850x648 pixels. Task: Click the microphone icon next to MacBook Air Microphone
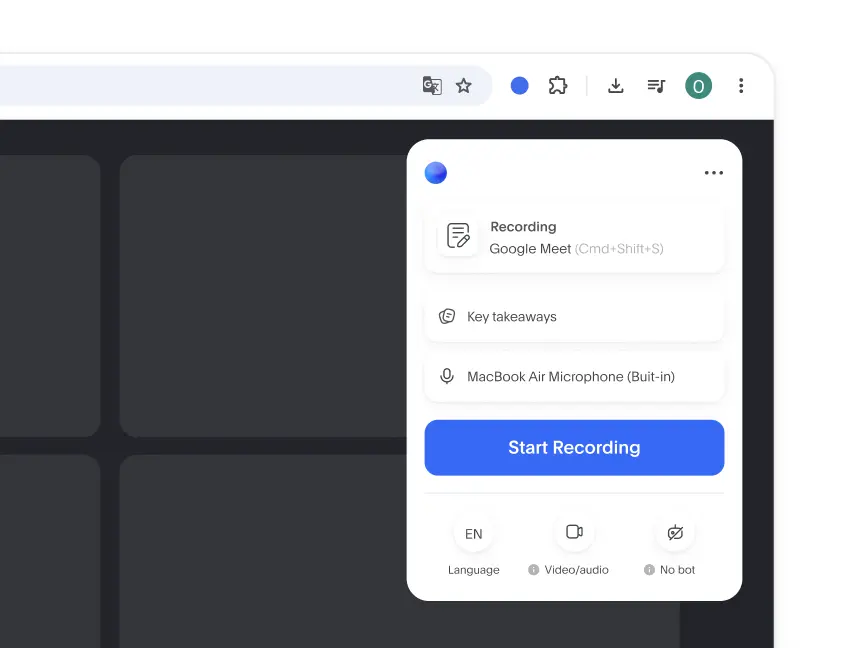[447, 376]
